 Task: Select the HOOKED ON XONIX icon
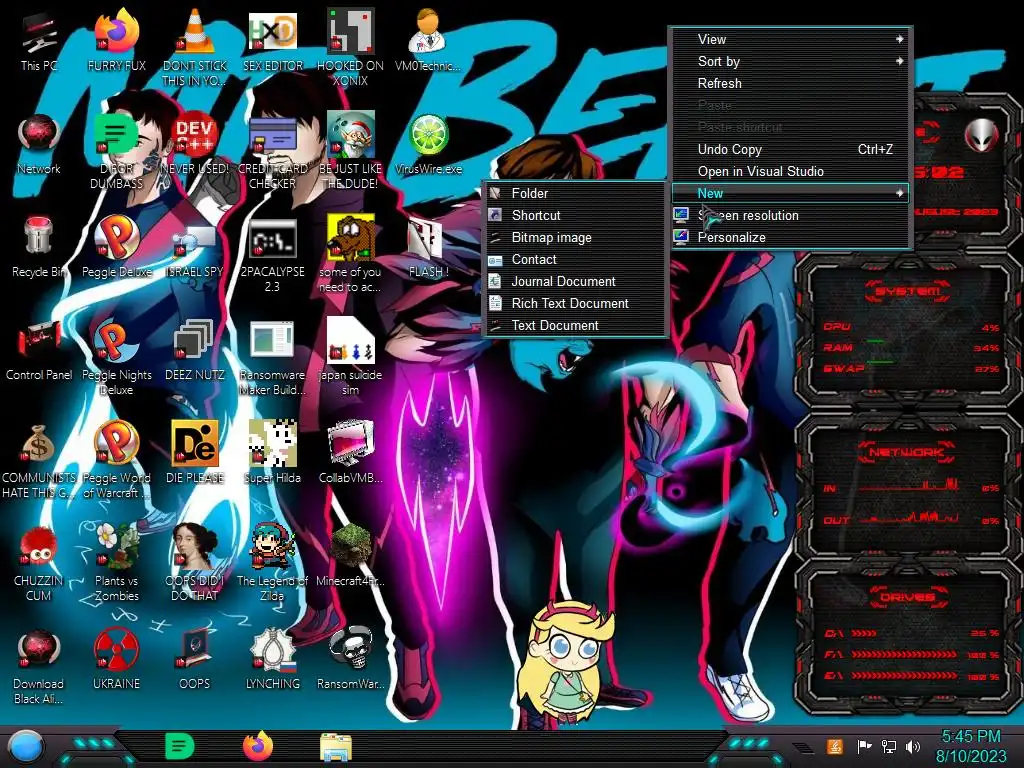pos(350,47)
